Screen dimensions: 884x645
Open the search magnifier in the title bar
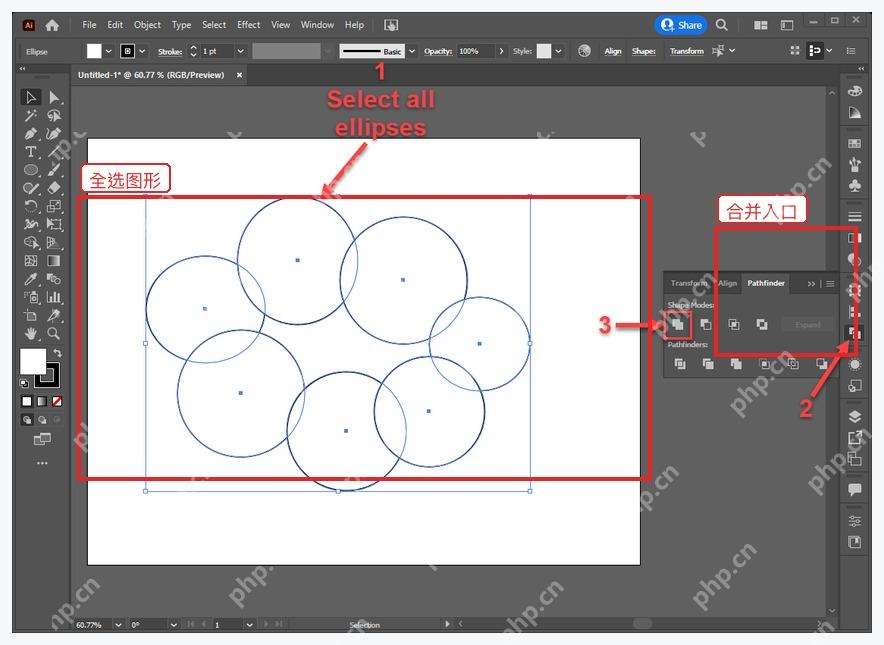[722, 25]
